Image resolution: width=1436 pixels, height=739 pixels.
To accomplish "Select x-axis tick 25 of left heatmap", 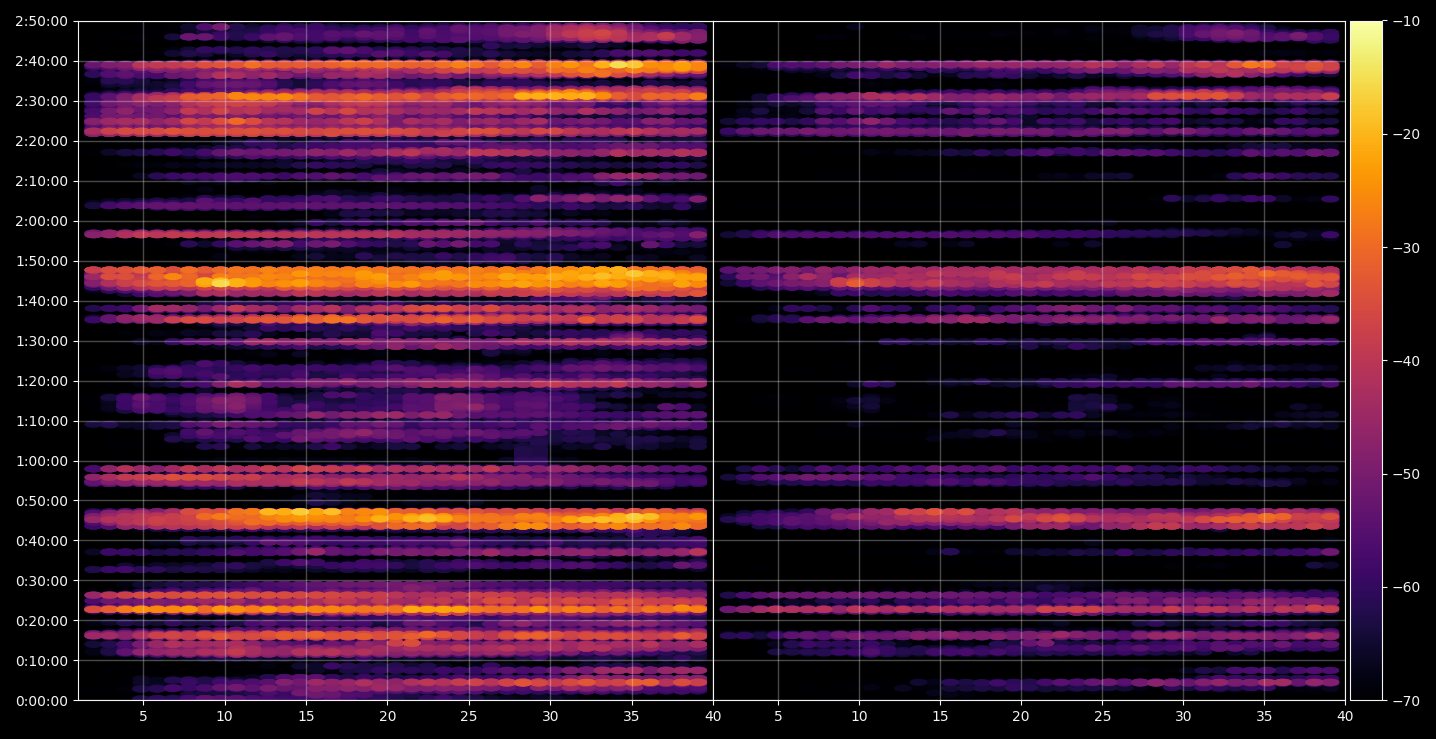I will click(468, 716).
